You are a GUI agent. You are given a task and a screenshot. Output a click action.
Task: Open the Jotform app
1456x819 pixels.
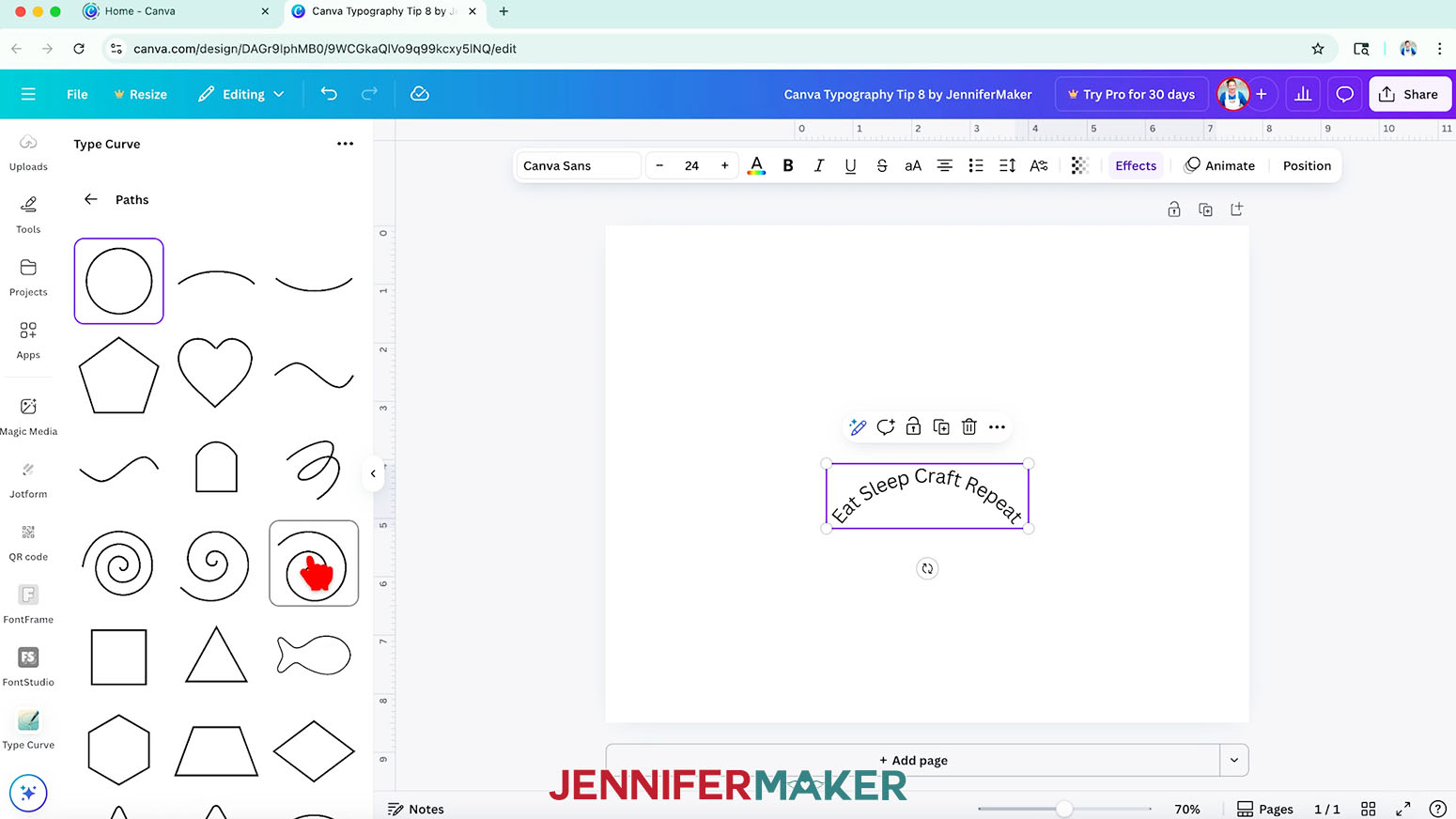(28, 479)
